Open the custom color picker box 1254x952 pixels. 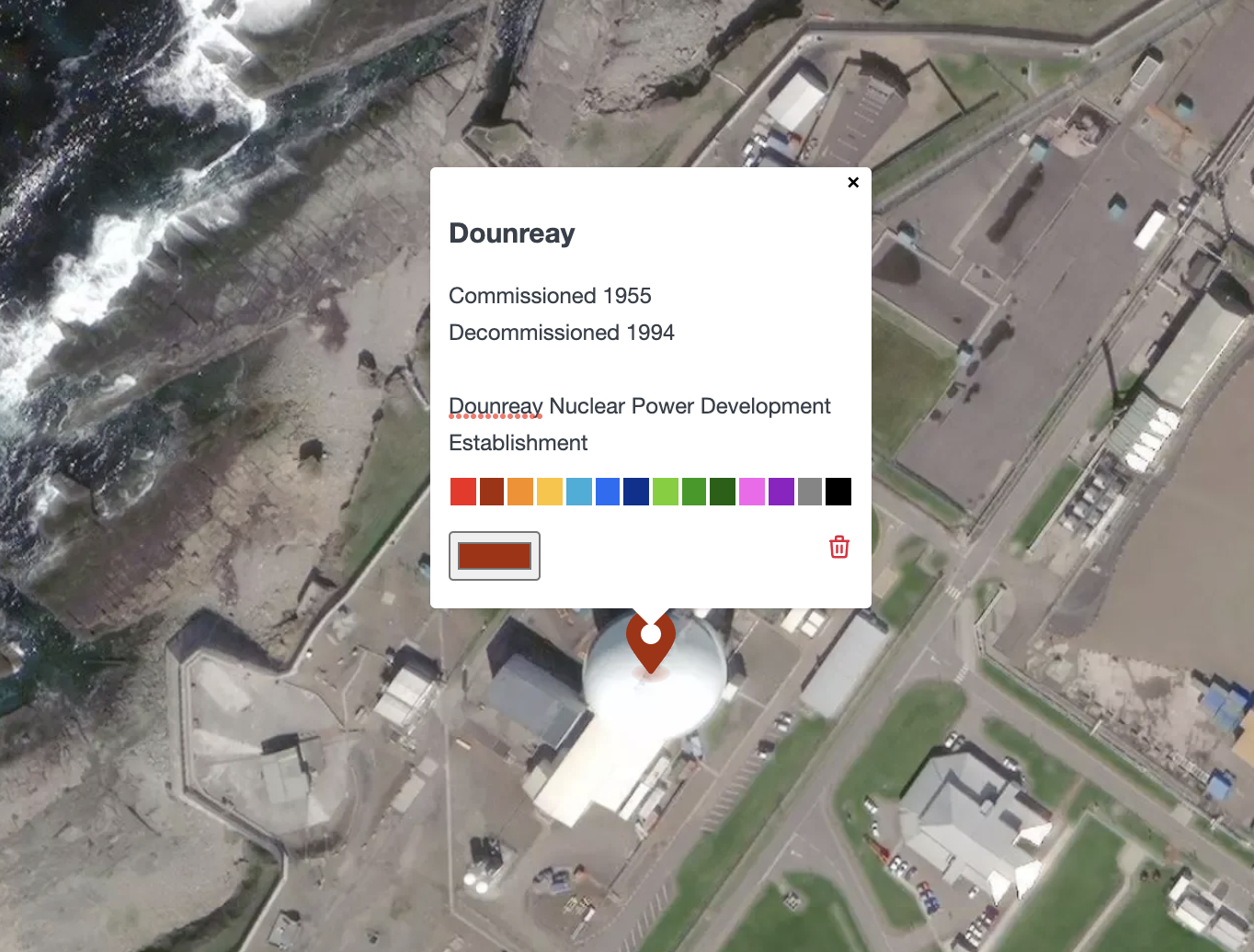click(x=495, y=556)
